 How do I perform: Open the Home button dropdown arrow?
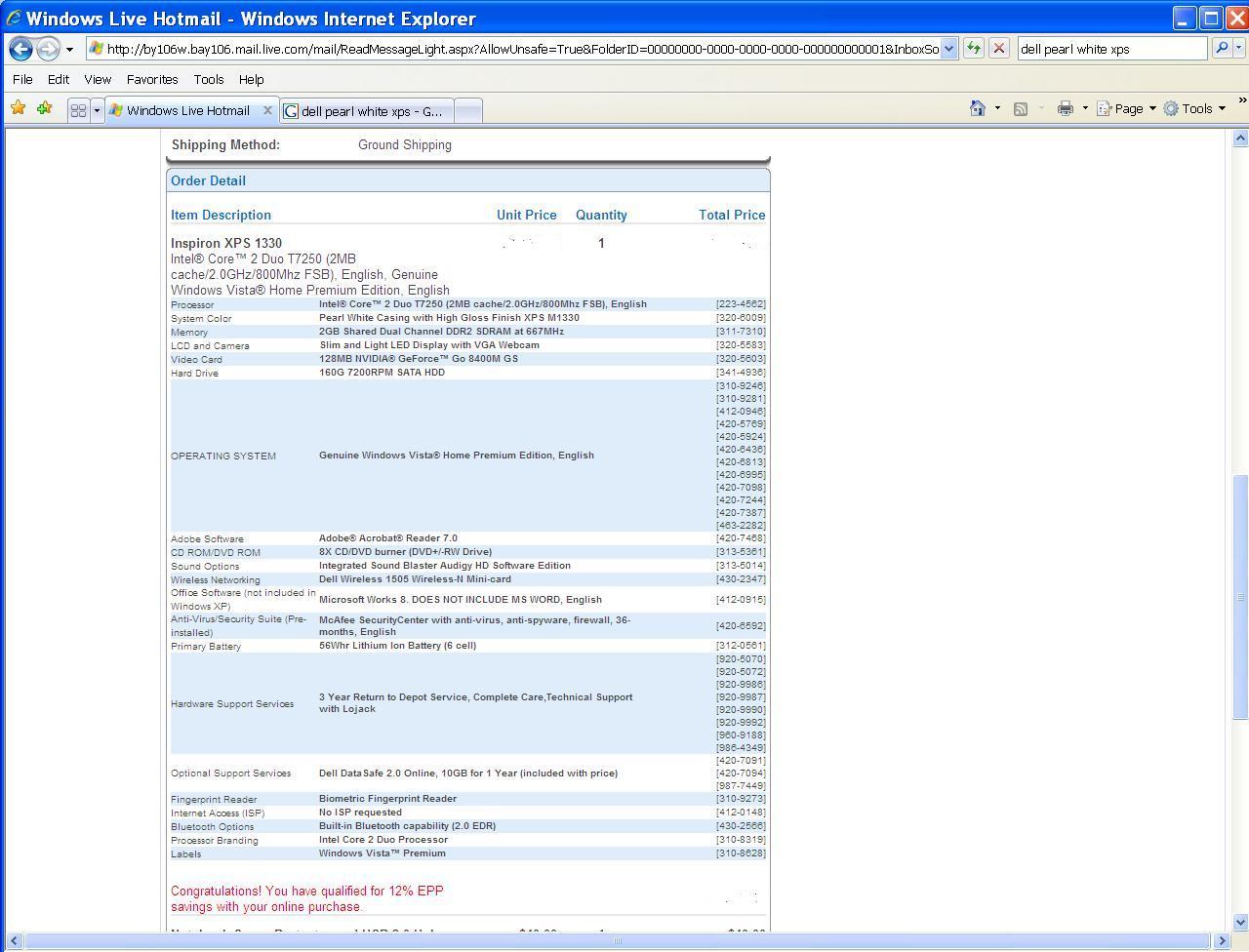[x=997, y=108]
